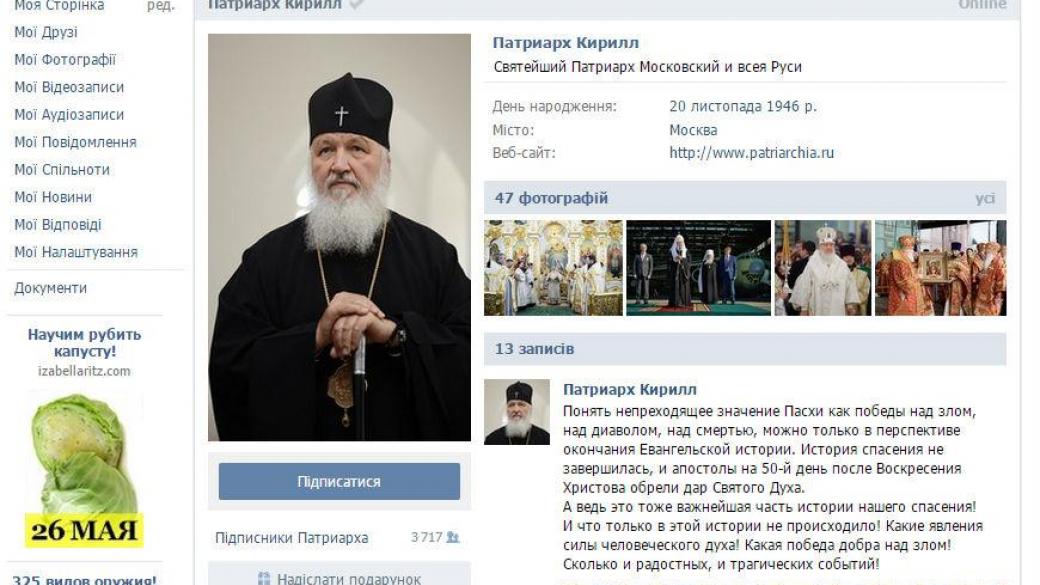1040x585 pixels.
Task: Click the Підписатися subscribe button
Action: (x=339, y=482)
